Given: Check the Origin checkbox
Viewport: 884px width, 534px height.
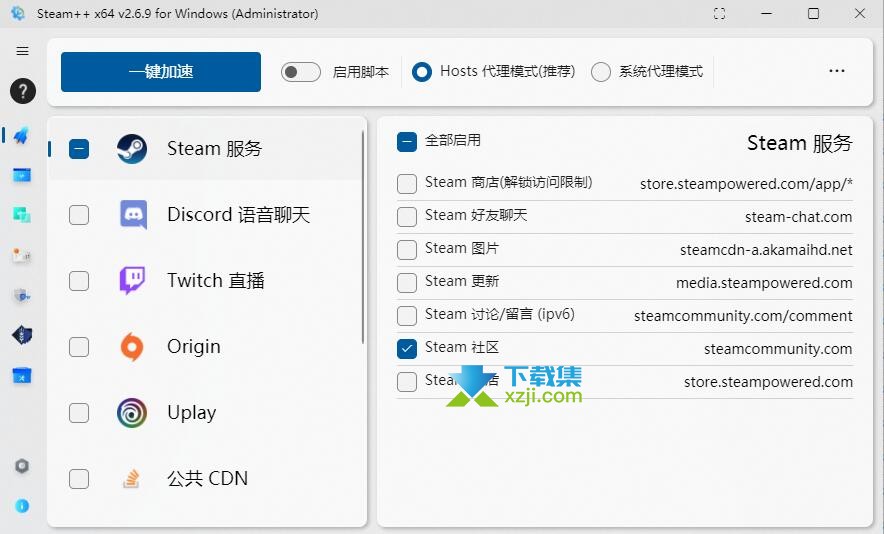Looking at the screenshot, I should pos(79,347).
